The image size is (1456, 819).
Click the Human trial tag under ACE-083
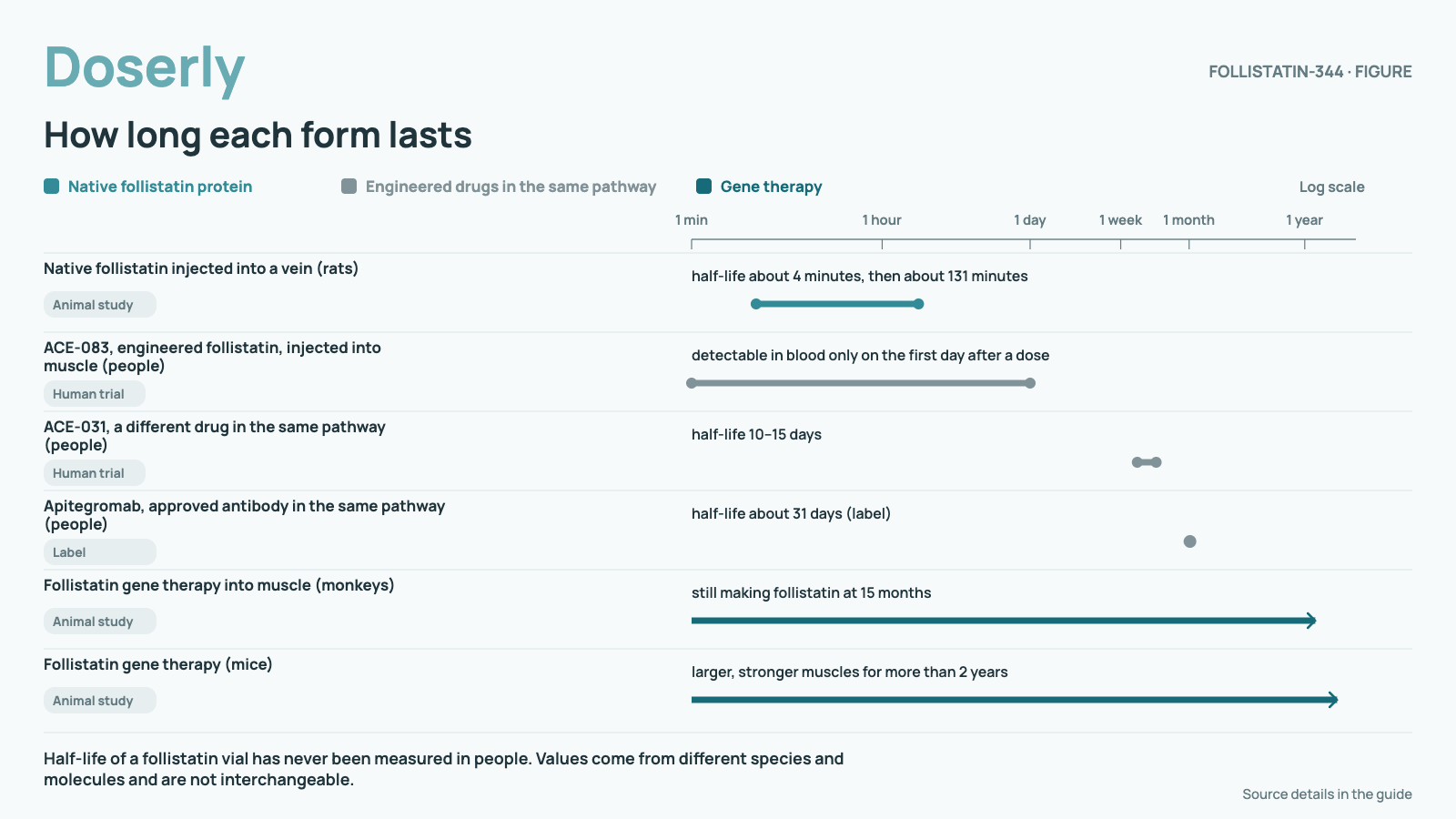95,394
